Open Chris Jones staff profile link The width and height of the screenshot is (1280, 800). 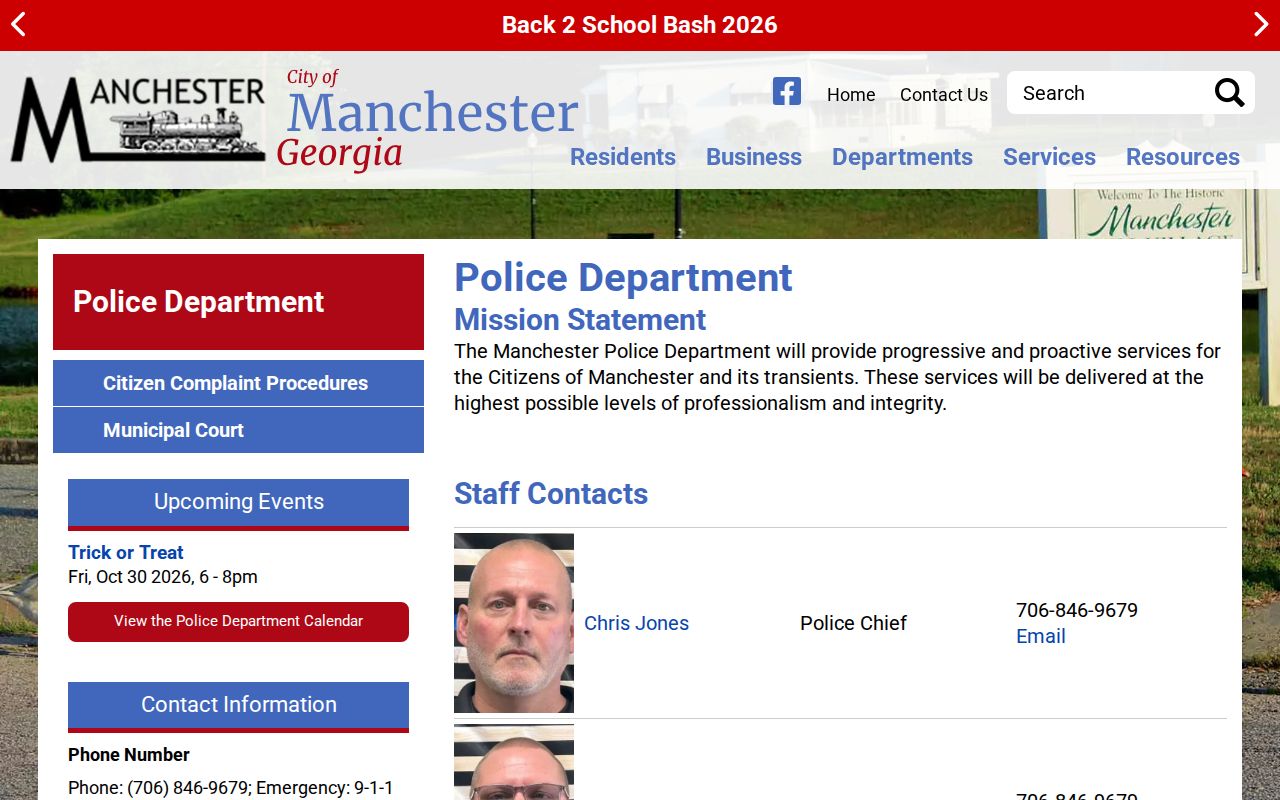pyautogui.click(x=636, y=623)
